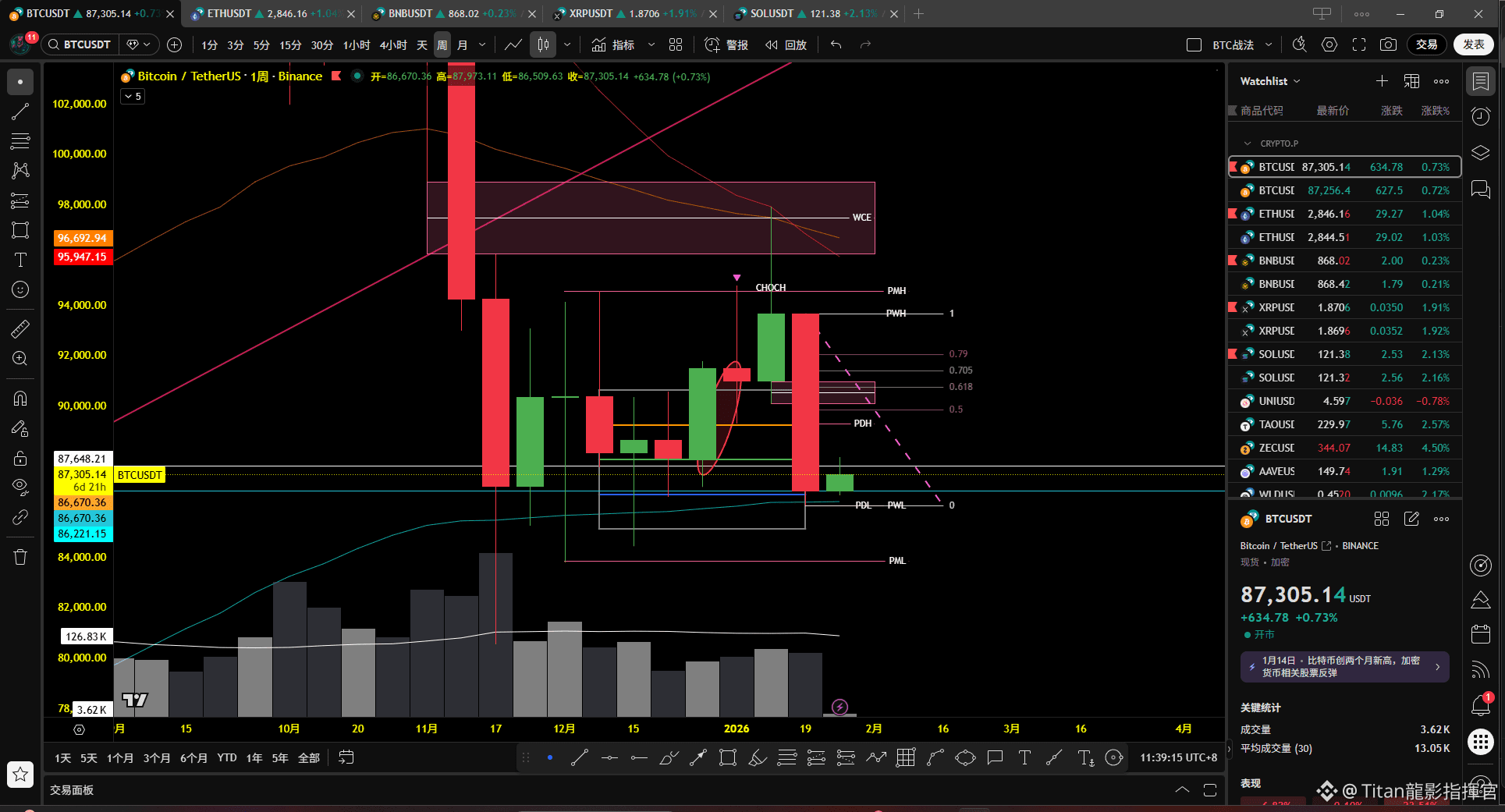The height and width of the screenshot is (812, 1505).
Task: Toggle hide all drawings eye icon
Action: tap(20, 488)
